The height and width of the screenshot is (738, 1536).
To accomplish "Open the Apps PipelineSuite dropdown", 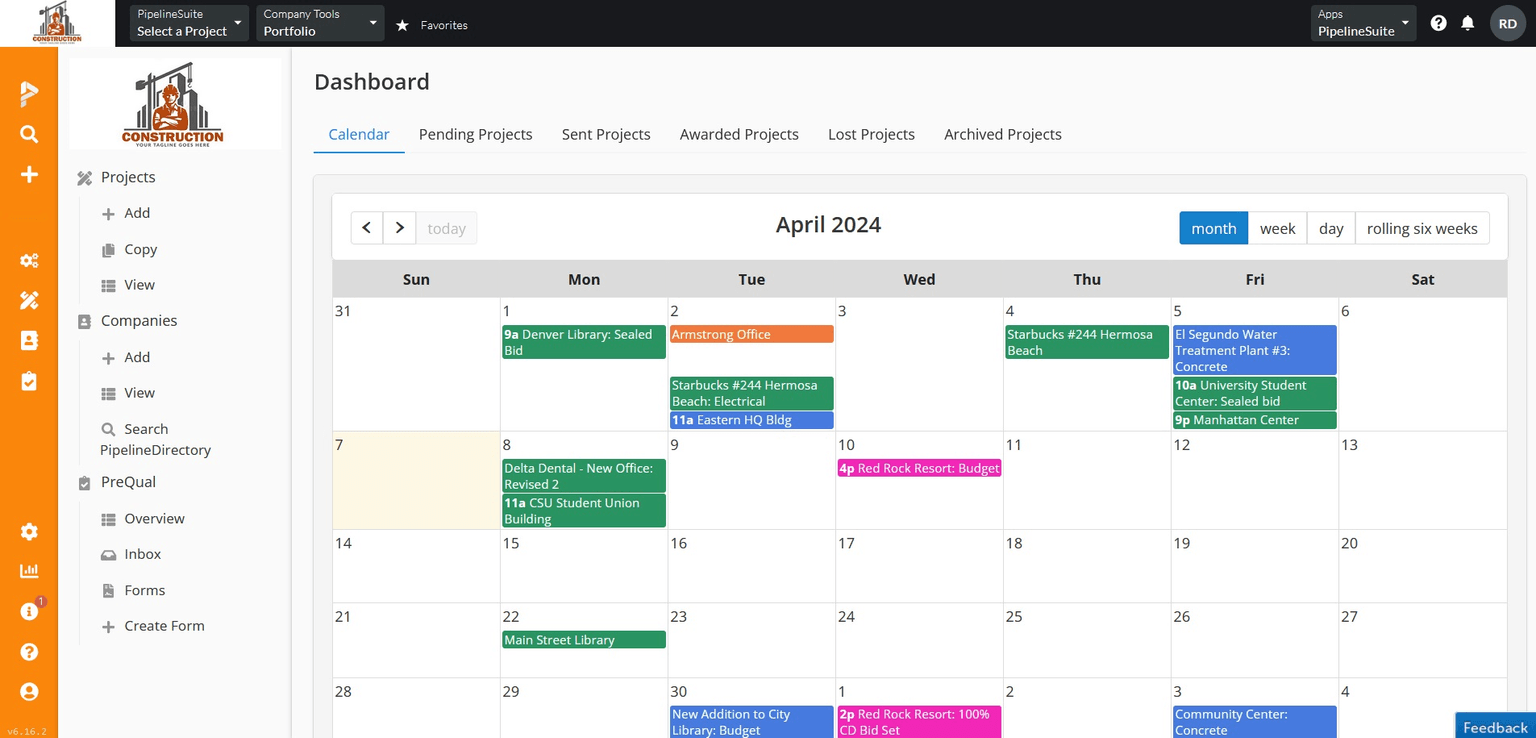I will pyautogui.click(x=1363, y=23).
